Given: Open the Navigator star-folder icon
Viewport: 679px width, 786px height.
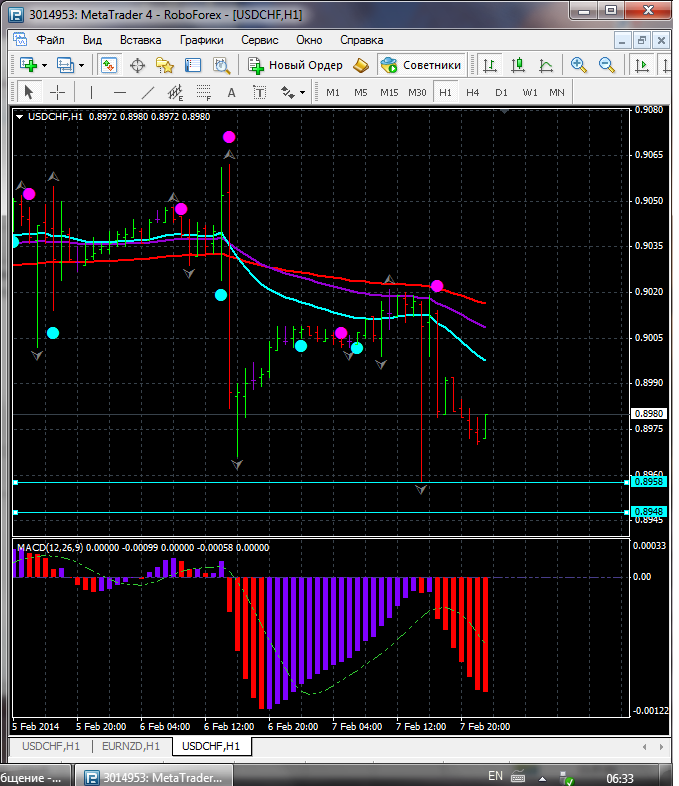Looking at the screenshot, I should [x=165, y=65].
